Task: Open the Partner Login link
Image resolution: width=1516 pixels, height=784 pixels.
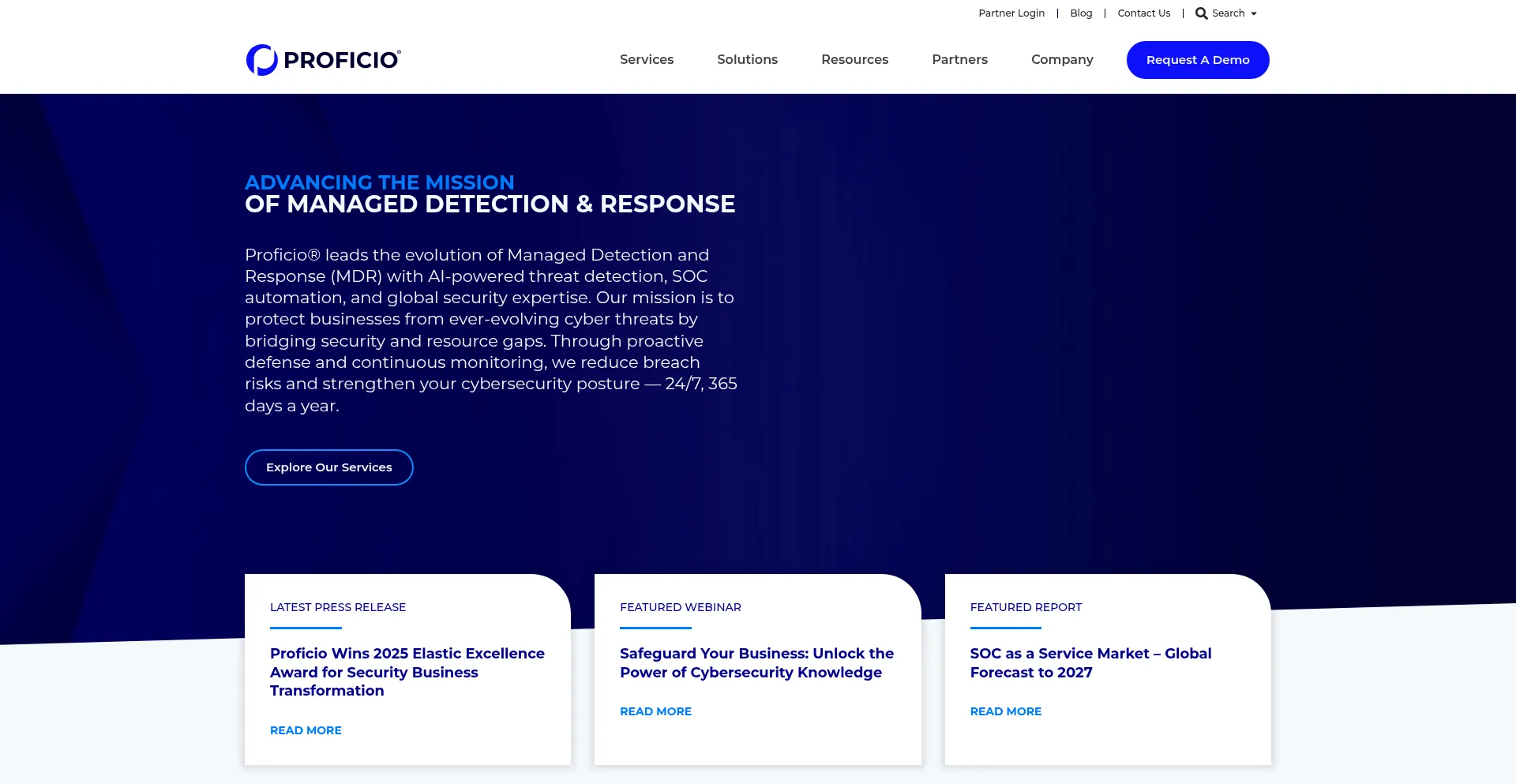Action: click(x=1011, y=13)
